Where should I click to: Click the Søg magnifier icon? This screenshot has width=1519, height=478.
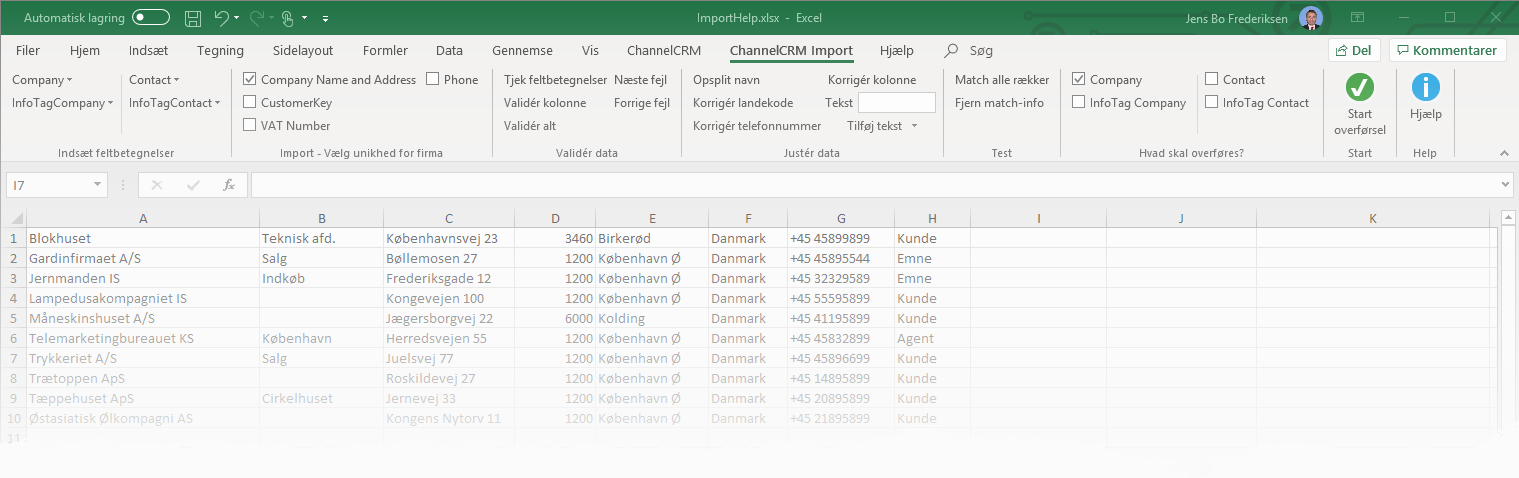pyautogui.click(x=951, y=50)
